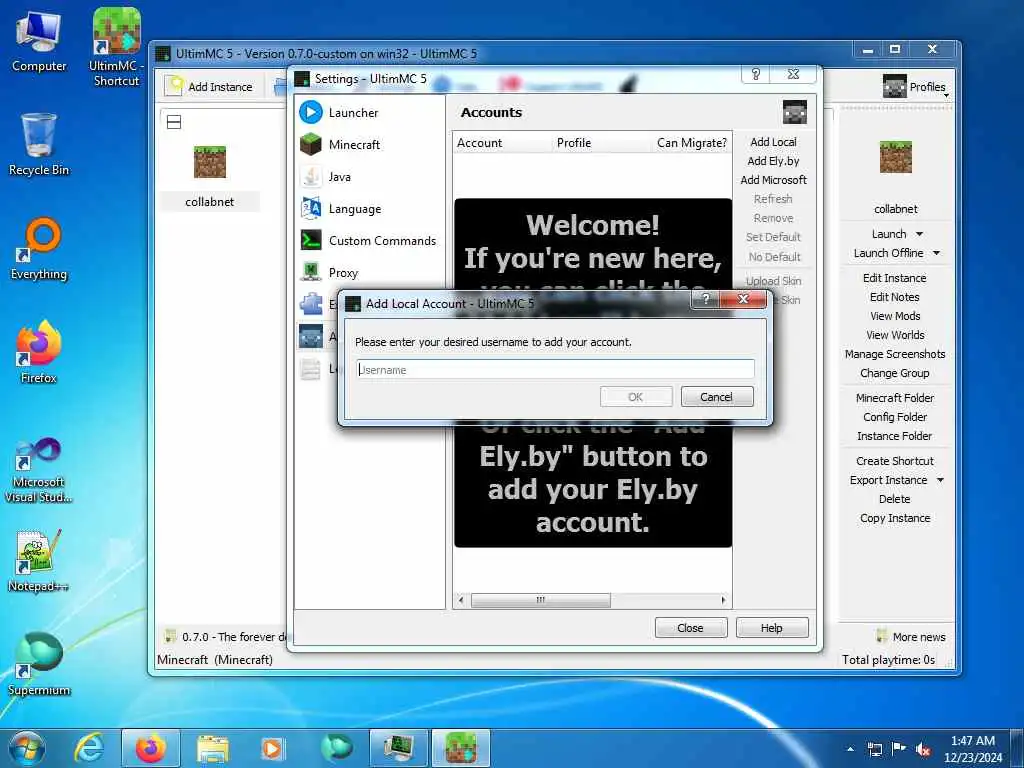Select the Everything desktop icon
This screenshot has height=768, width=1024.
(x=39, y=249)
